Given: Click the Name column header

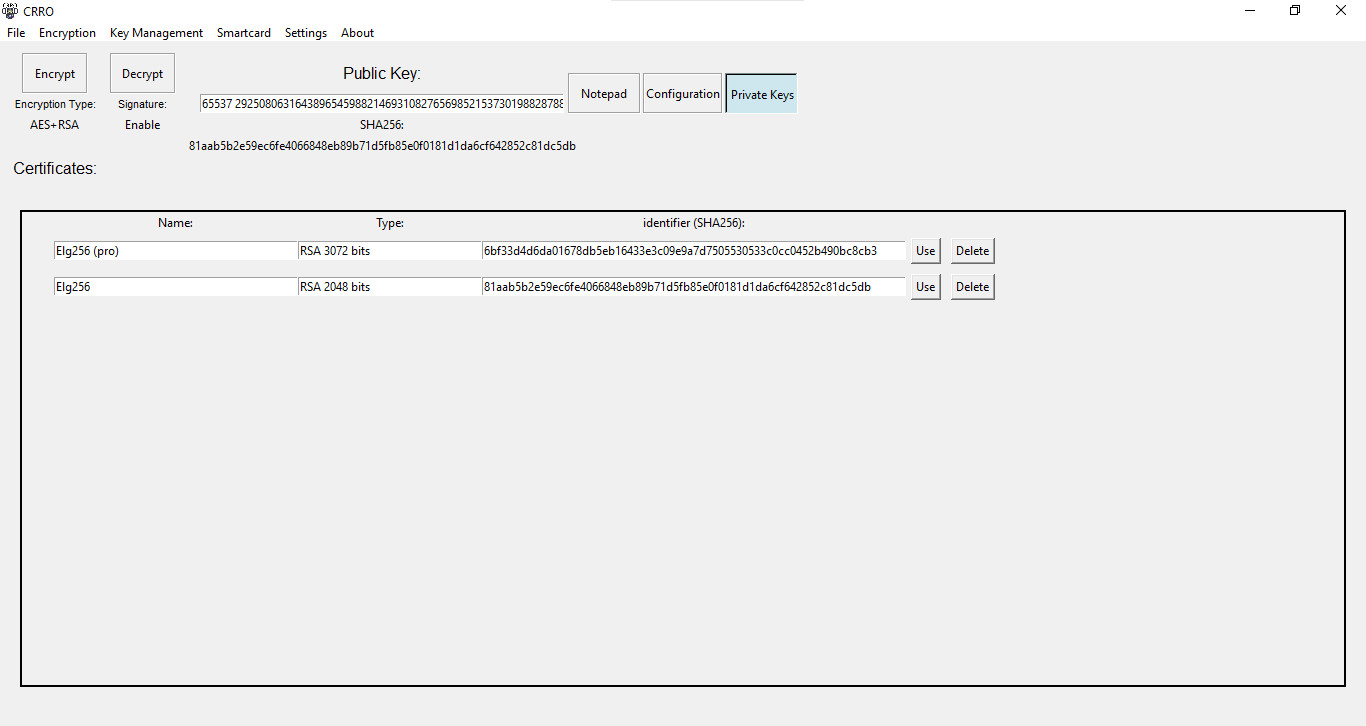Looking at the screenshot, I should click(x=175, y=223).
